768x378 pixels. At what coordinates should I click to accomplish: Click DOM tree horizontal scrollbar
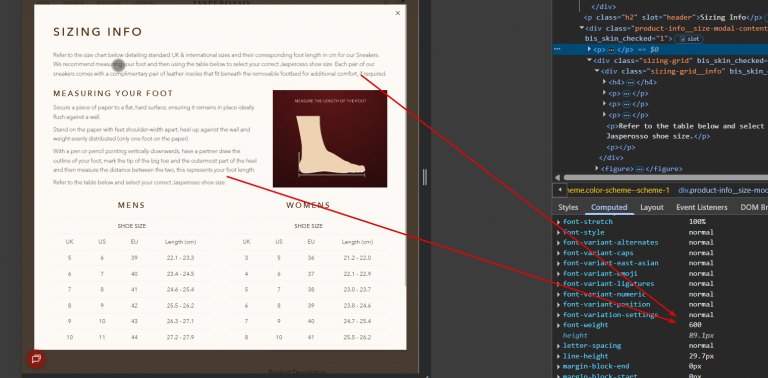pos(666,178)
